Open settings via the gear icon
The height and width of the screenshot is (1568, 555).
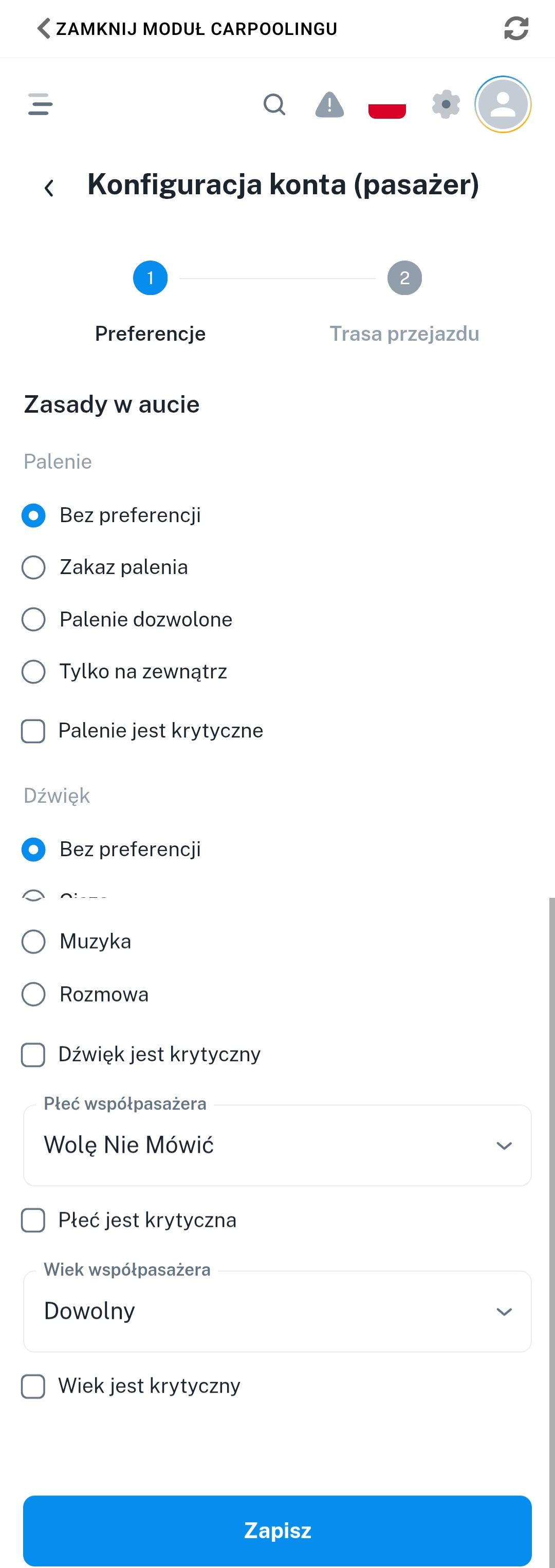(446, 105)
